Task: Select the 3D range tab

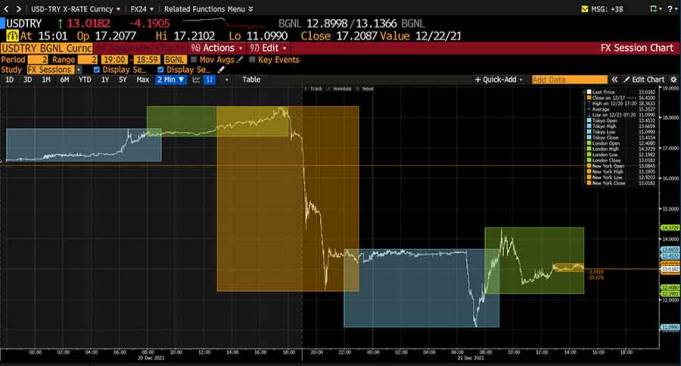Action: tap(28, 80)
